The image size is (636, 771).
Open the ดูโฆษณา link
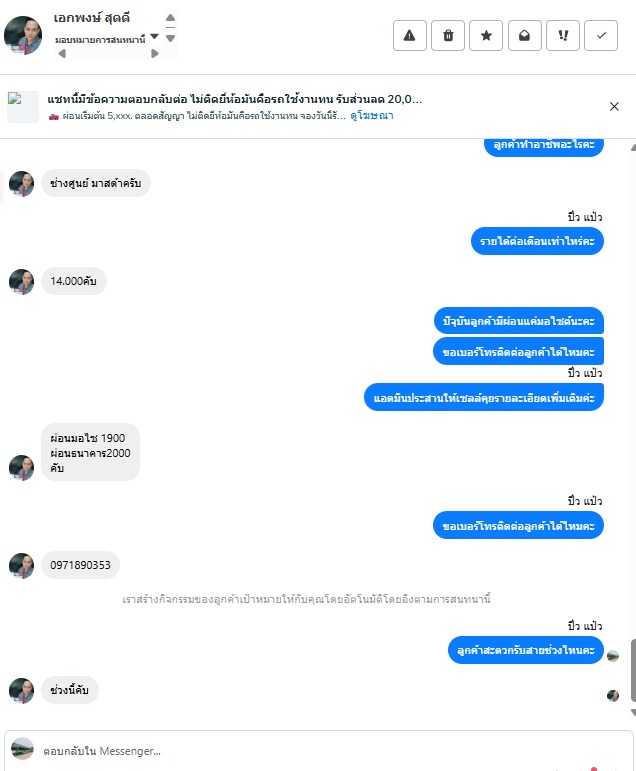click(x=371, y=116)
